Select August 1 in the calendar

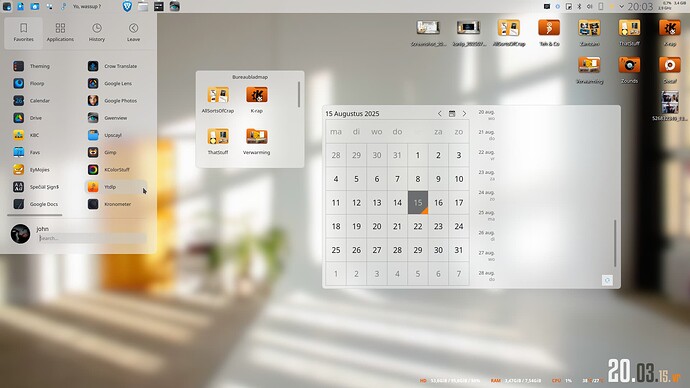[418, 155]
